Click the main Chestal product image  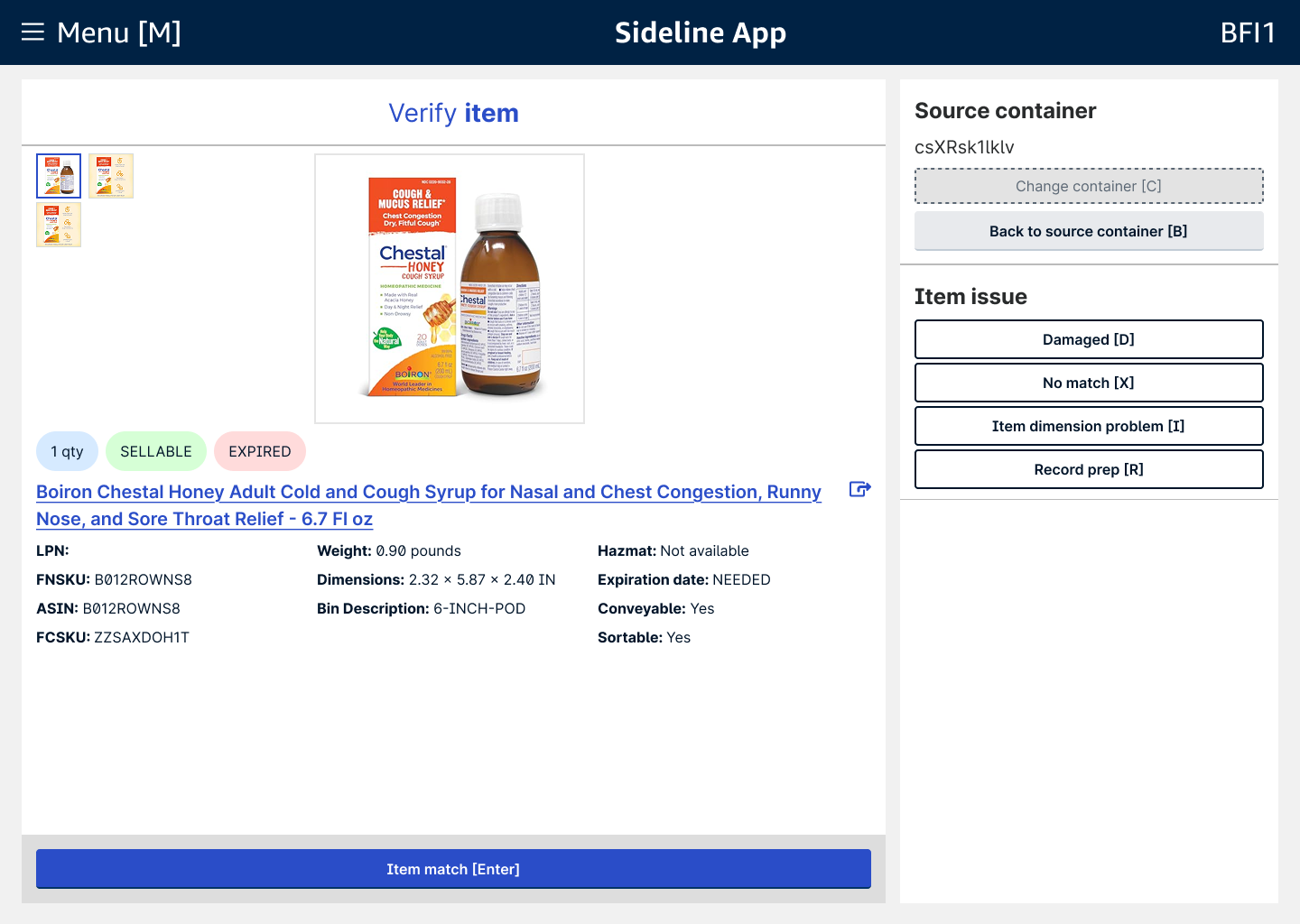click(450, 289)
